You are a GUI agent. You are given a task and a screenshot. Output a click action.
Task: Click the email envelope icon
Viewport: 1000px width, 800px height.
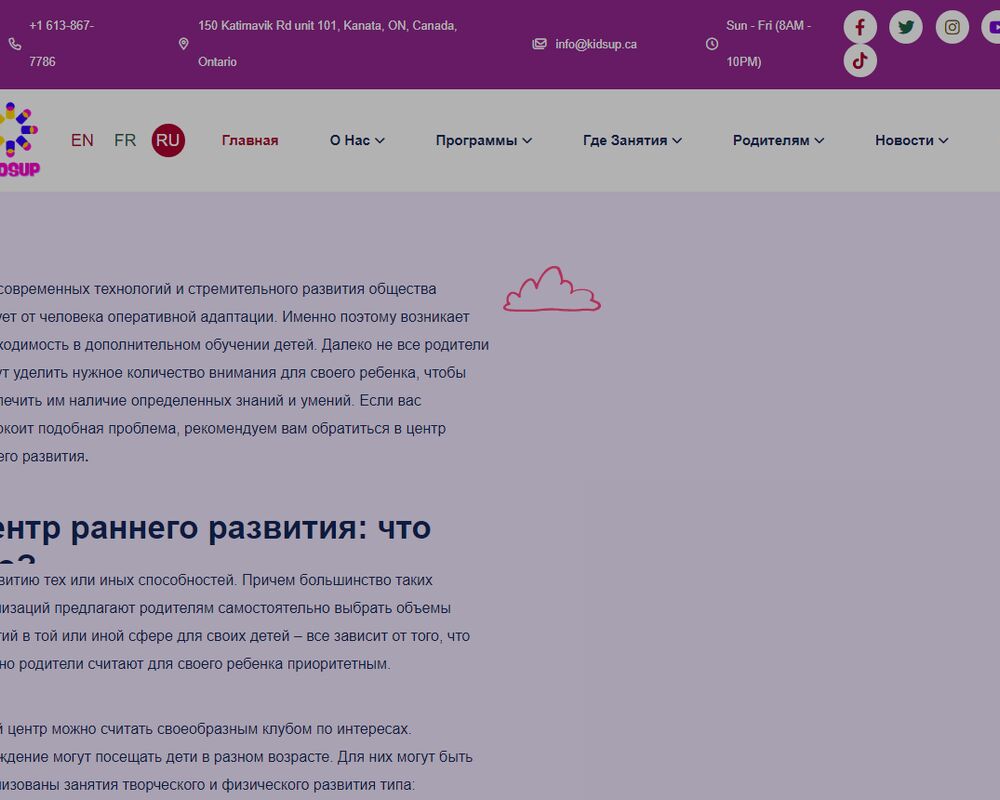point(539,44)
